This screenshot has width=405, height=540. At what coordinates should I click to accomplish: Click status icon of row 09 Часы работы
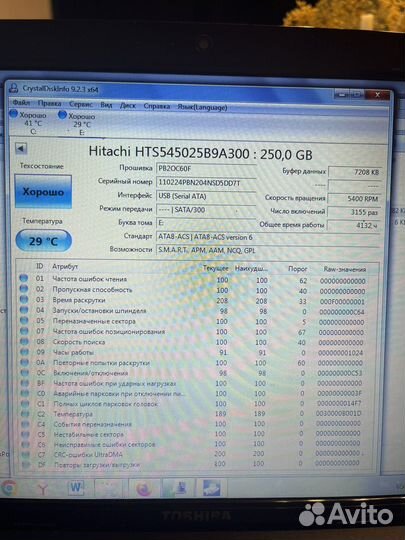click(24, 352)
